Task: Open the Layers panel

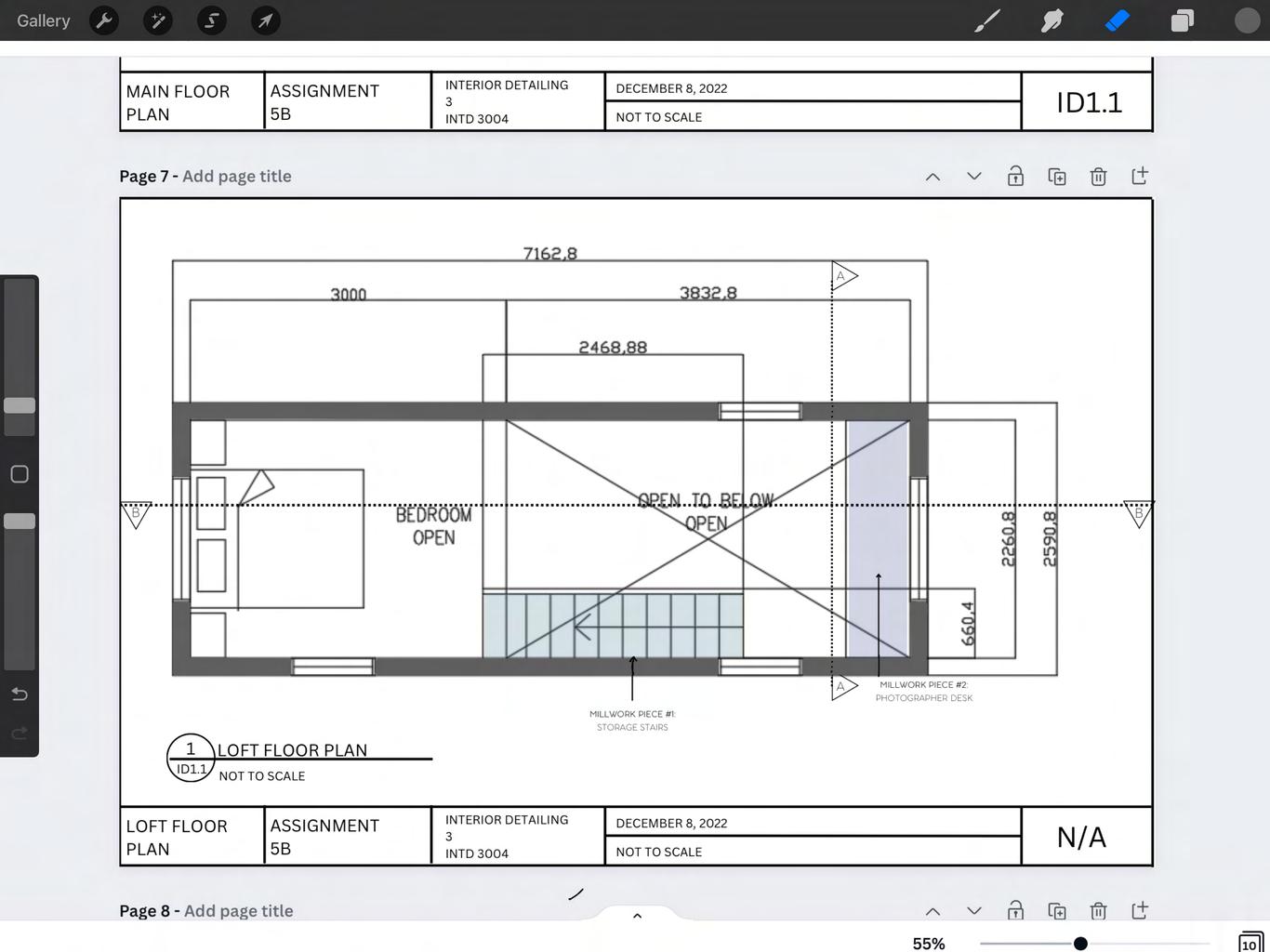Action: tap(1183, 20)
